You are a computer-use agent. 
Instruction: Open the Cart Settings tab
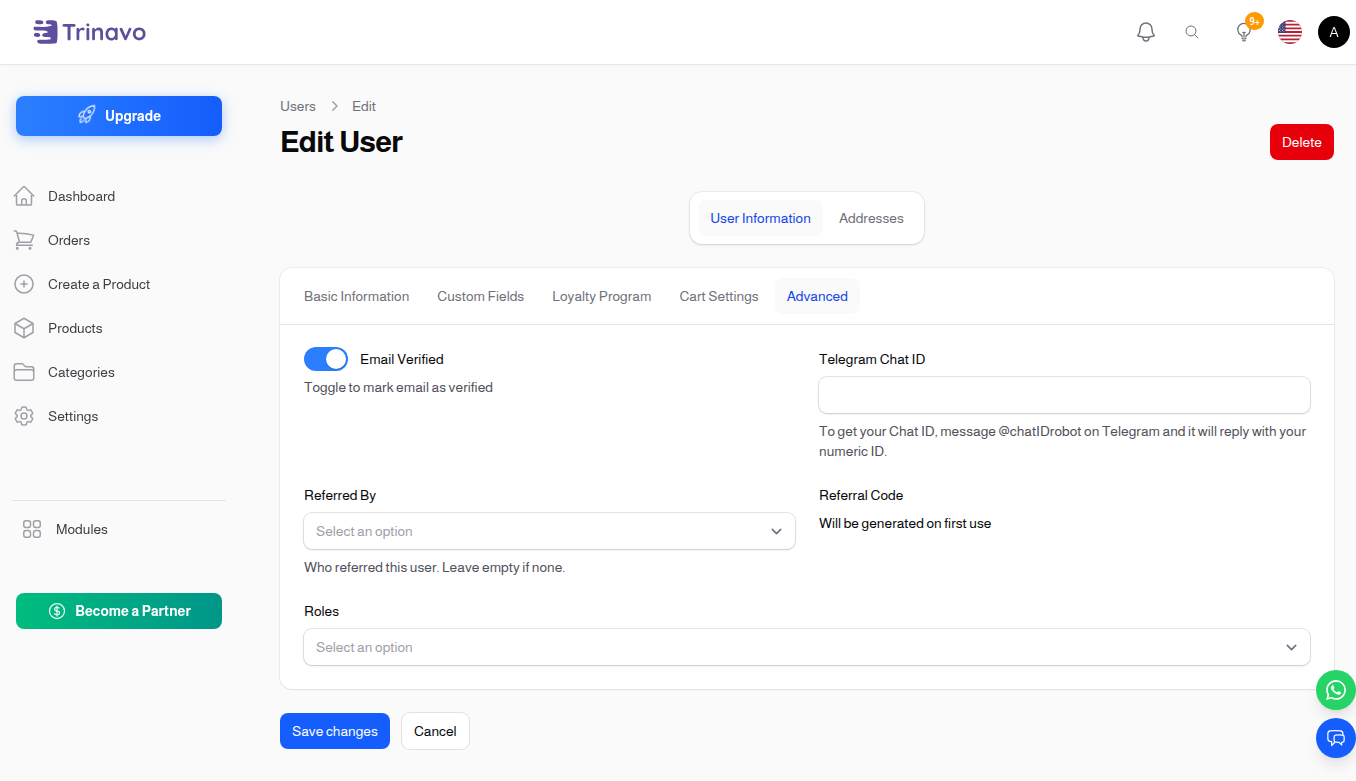[x=719, y=296]
